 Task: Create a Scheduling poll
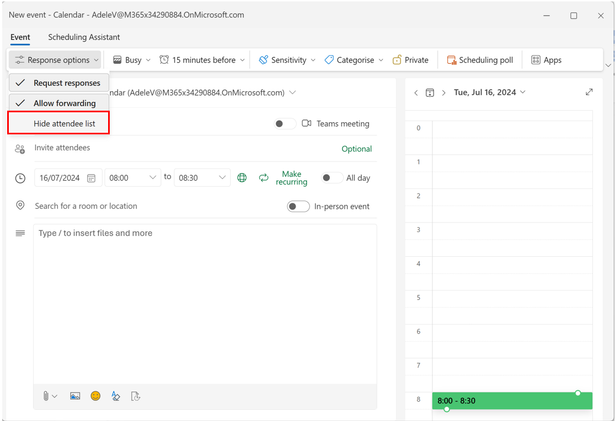pyautogui.click(x=480, y=60)
